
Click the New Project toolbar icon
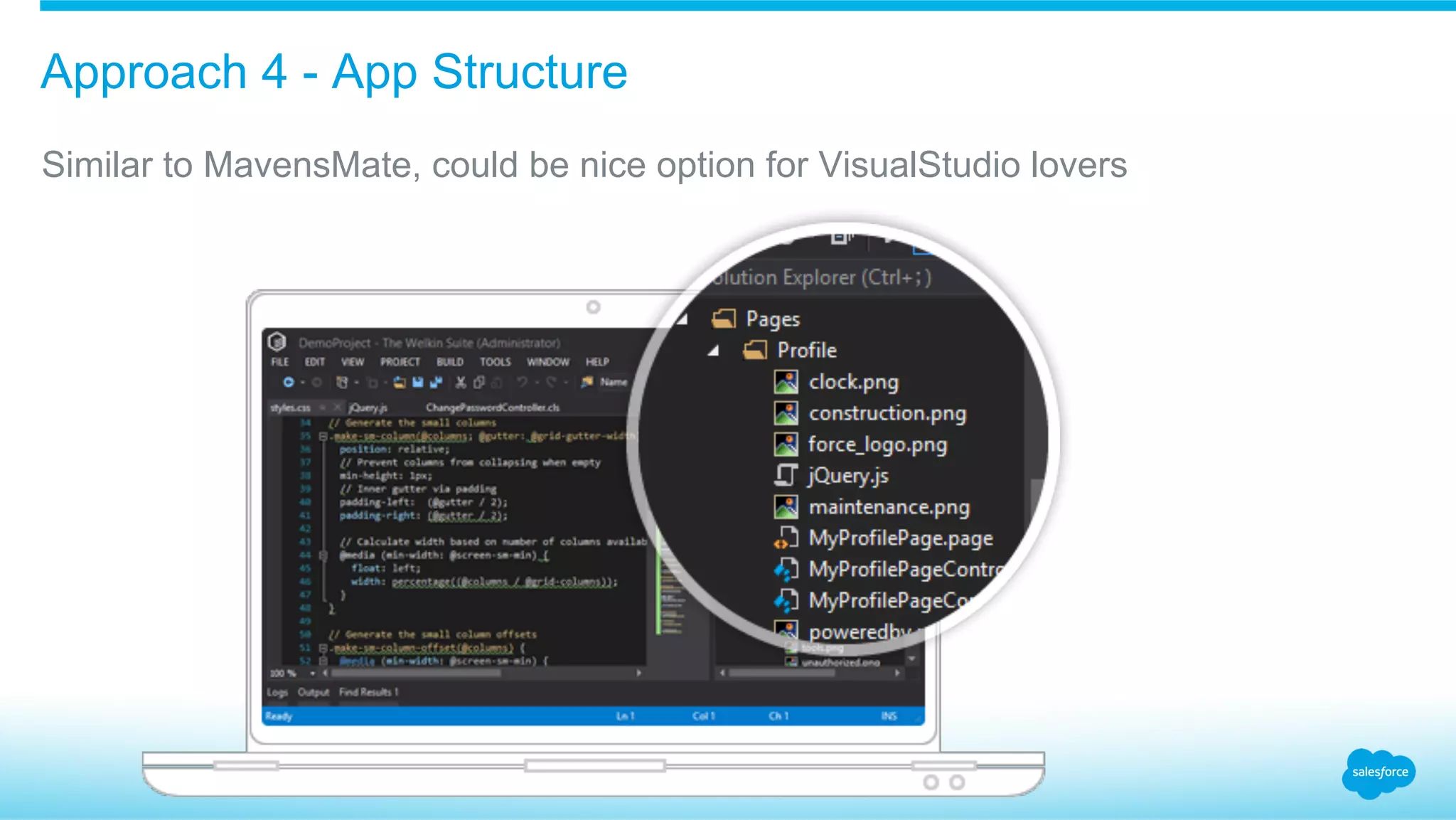[x=342, y=383]
